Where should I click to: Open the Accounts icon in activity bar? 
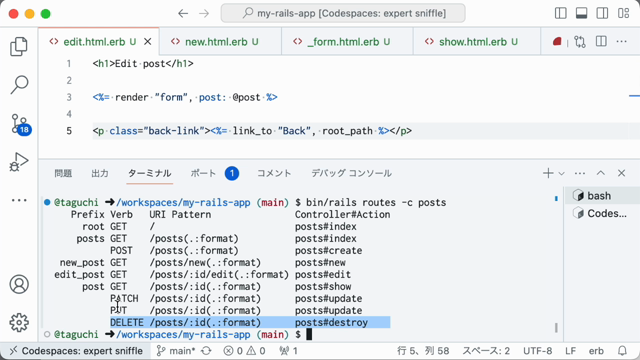click(19, 284)
